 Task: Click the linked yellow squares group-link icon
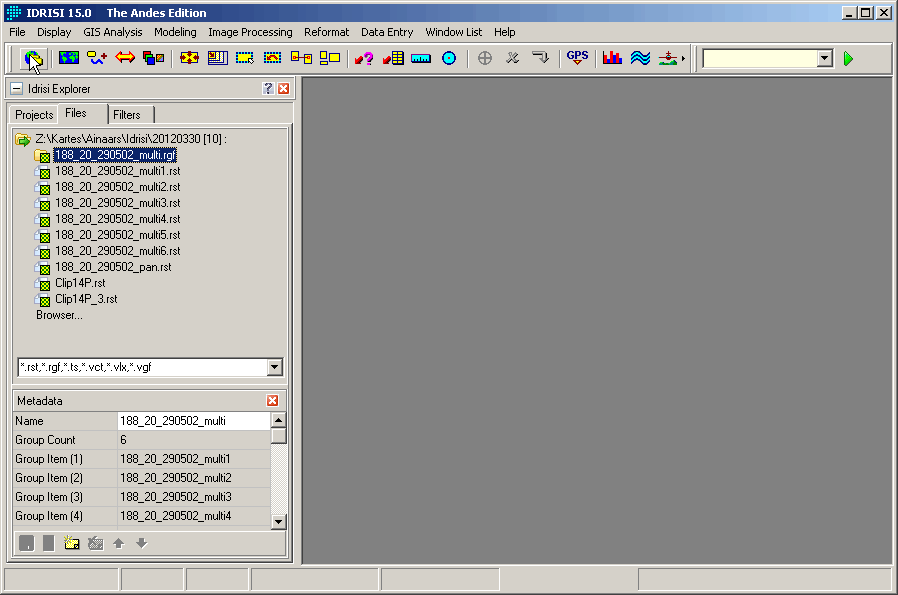tap(301, 58)
